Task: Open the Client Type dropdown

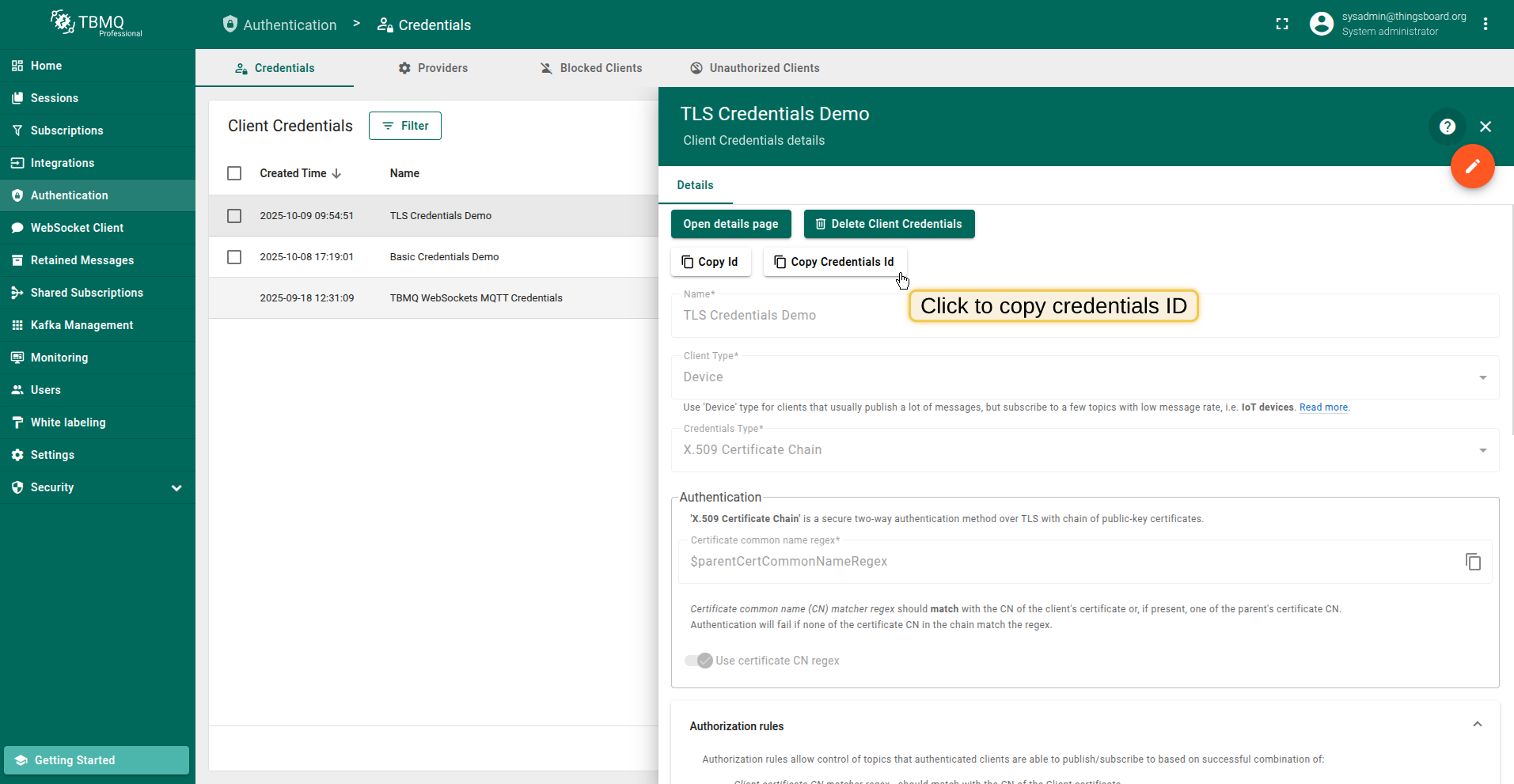Action: (1084, 377)
